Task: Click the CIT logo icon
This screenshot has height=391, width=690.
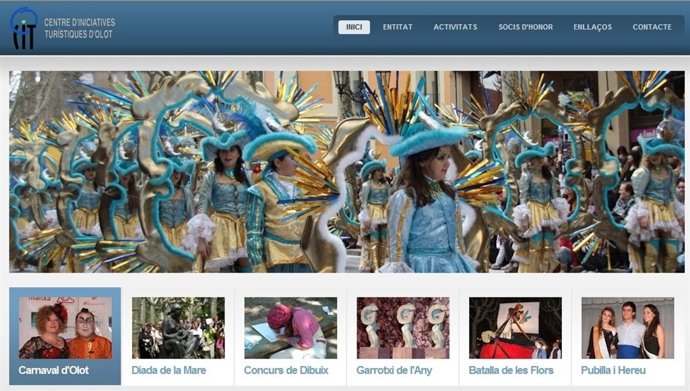Action: tap(24, 28)
